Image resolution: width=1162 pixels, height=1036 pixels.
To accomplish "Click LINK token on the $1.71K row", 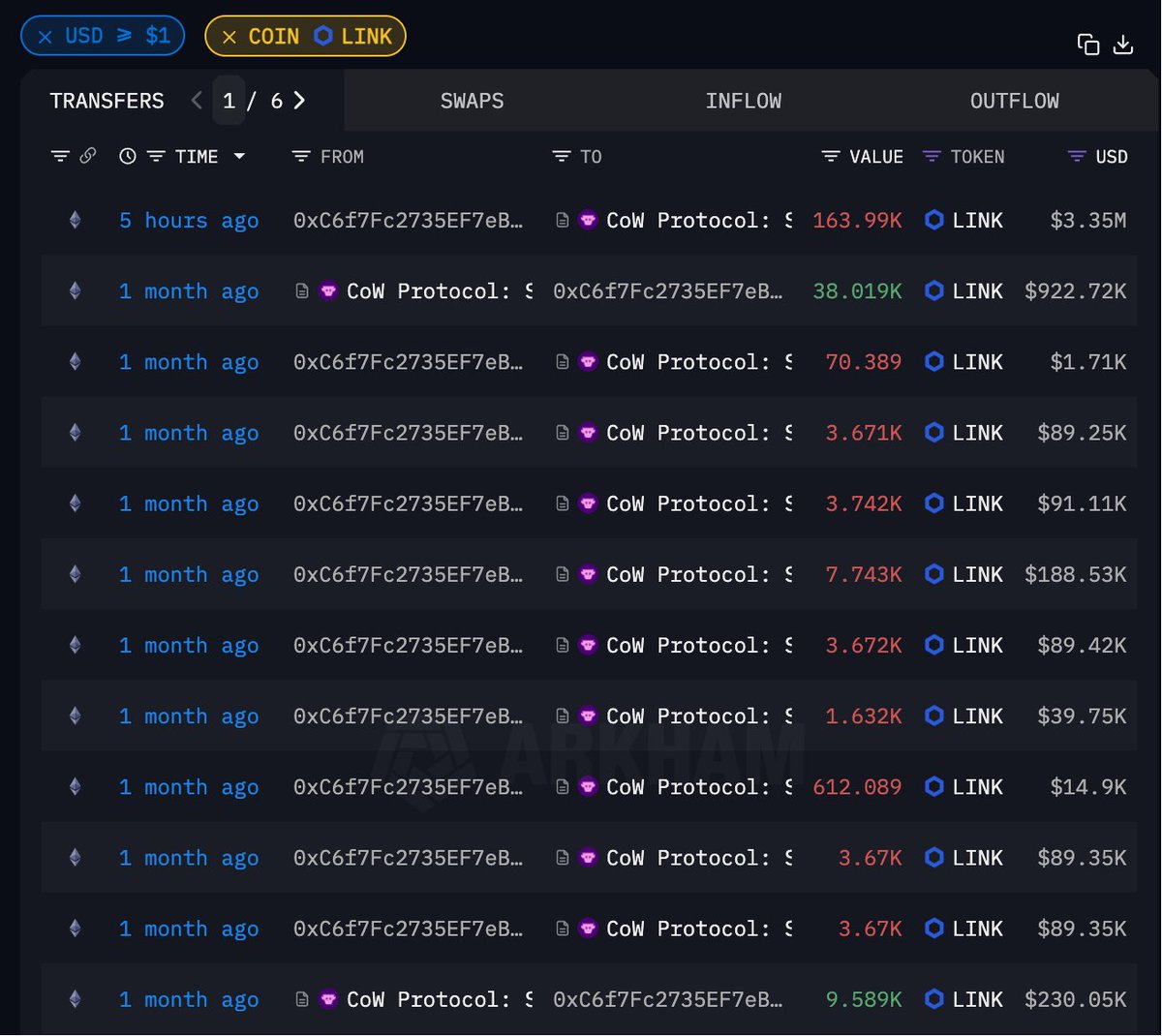I will pos(963,362).
